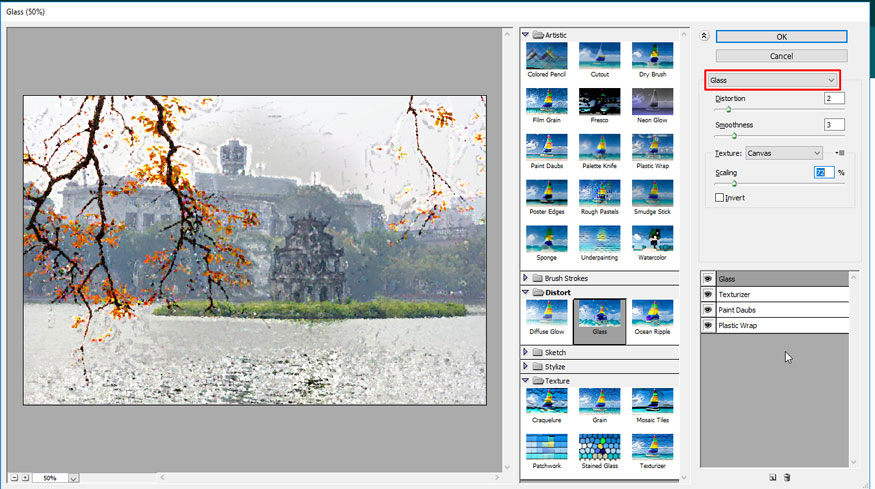The height and width of the screenshot is (489, 875).
Task: Open the 50% zoom level dropdown
Action: click(x=73, y=478)
